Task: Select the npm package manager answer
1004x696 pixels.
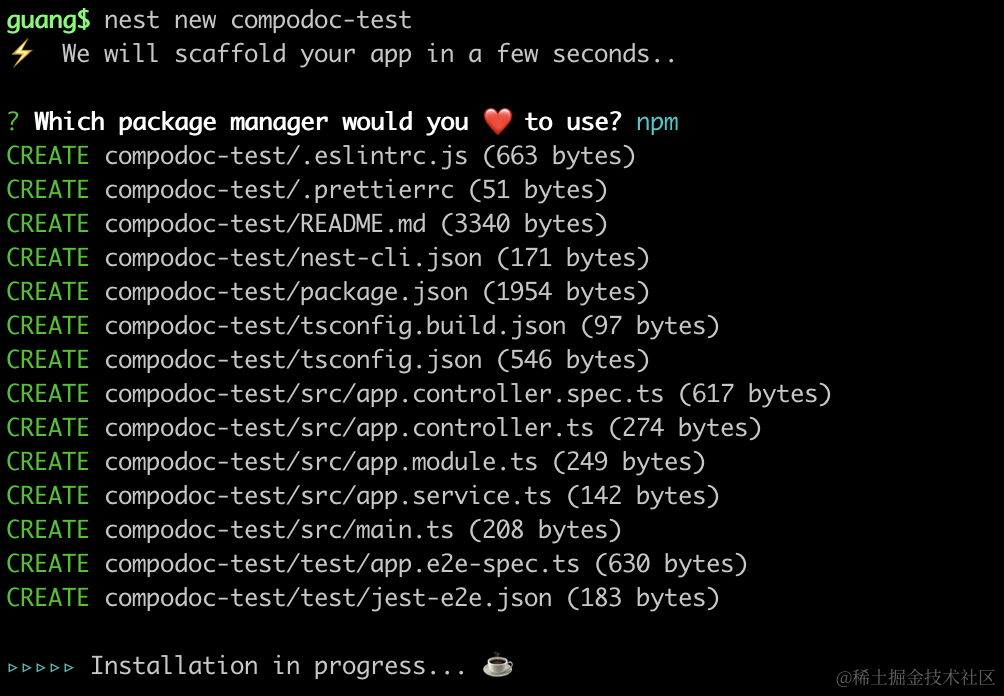Action: pyautogui.click(x=657, y=122)
